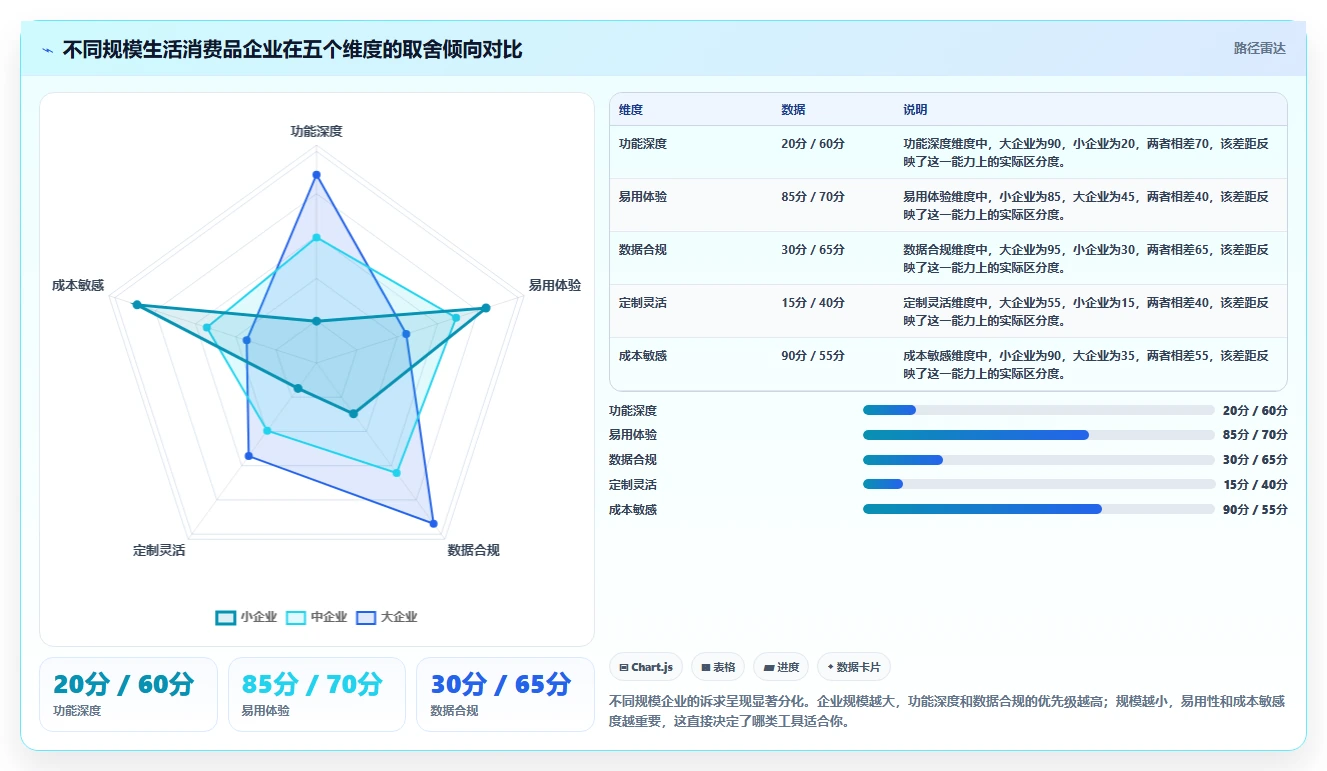The image size is (1327, 771).
Task: Click 中企业 data point on 功能深度 axis
Action: (316, 238)
